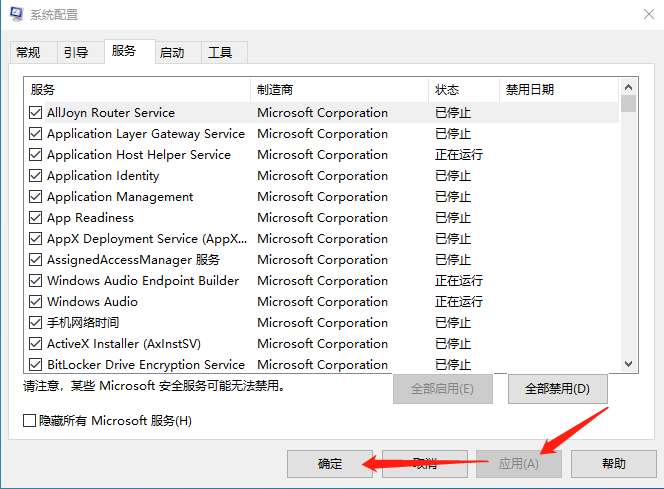This screenshot has height=489, width=664.
Task: Open the 工具 tab
Action: pos(220,53)
